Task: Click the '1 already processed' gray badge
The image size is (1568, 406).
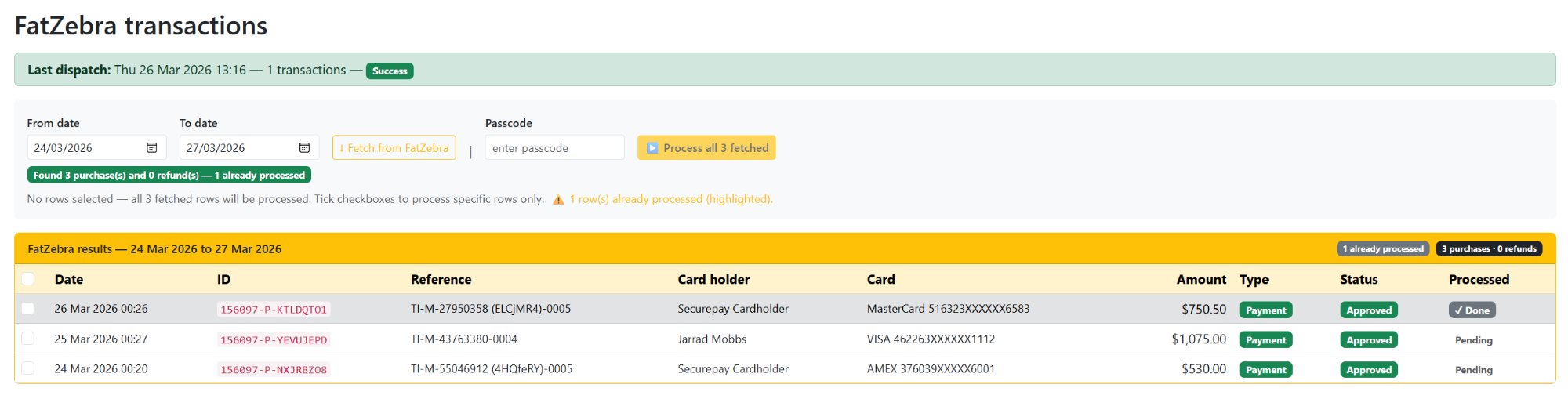Action: click(x=1382, y=249)
